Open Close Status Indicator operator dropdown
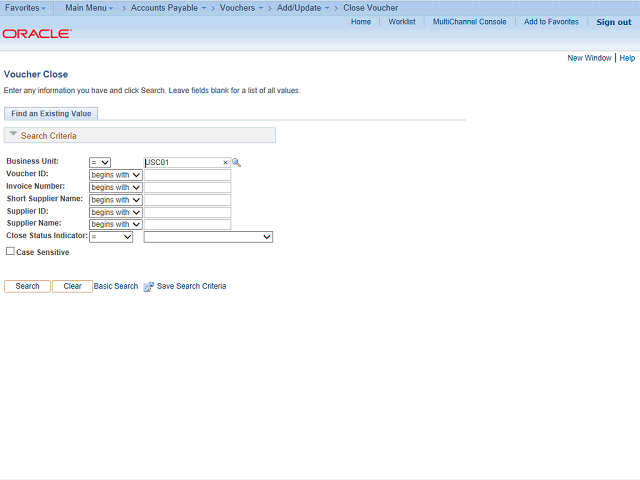This screenshot has height=480, width=640. point(111,237)
